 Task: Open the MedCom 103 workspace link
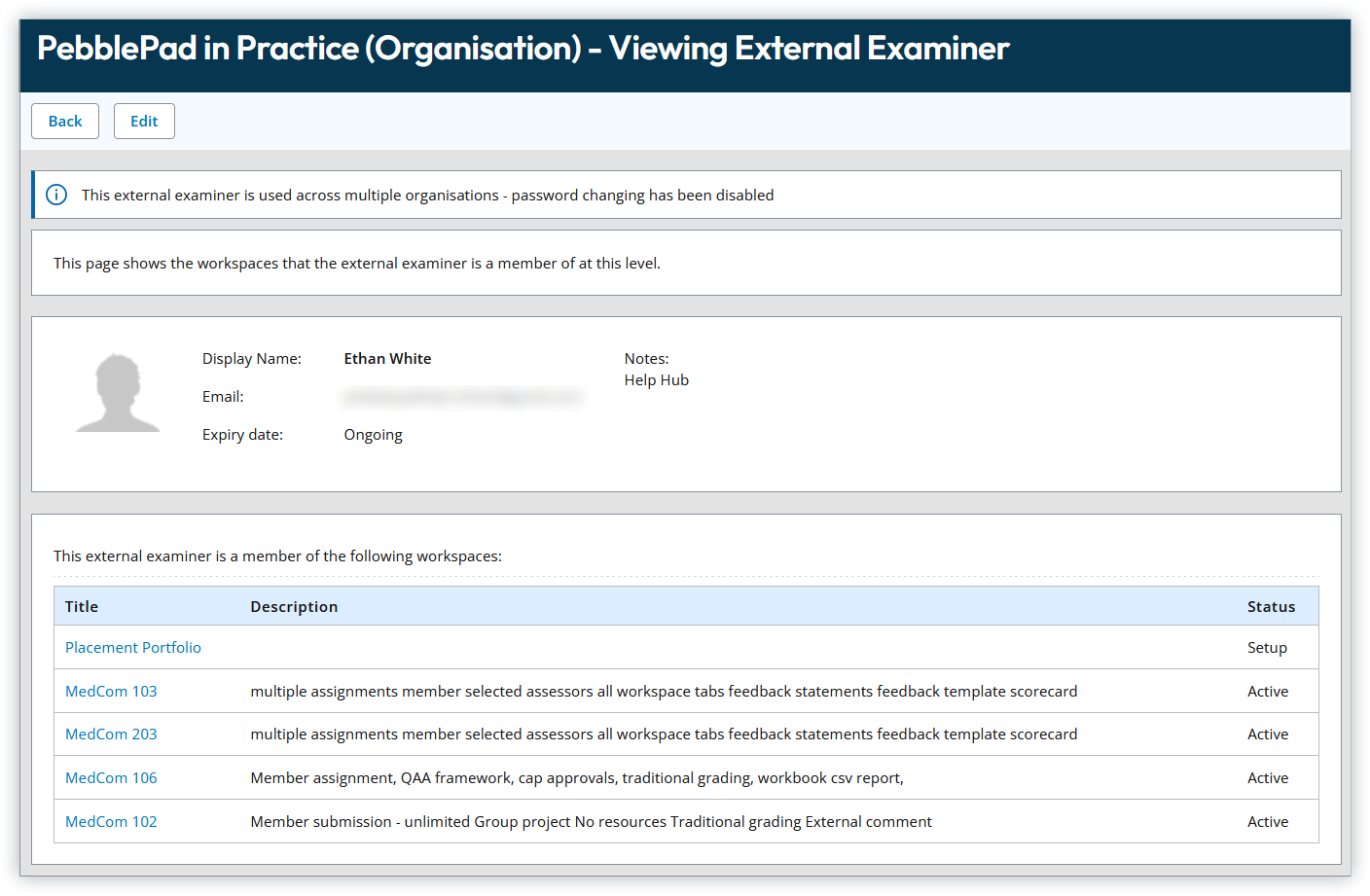[111, 692]
